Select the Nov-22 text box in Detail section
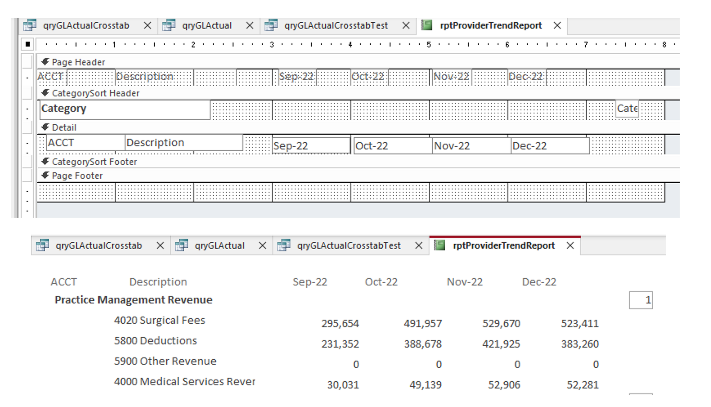This screenshot has width=711, height=407. point(470,146)
